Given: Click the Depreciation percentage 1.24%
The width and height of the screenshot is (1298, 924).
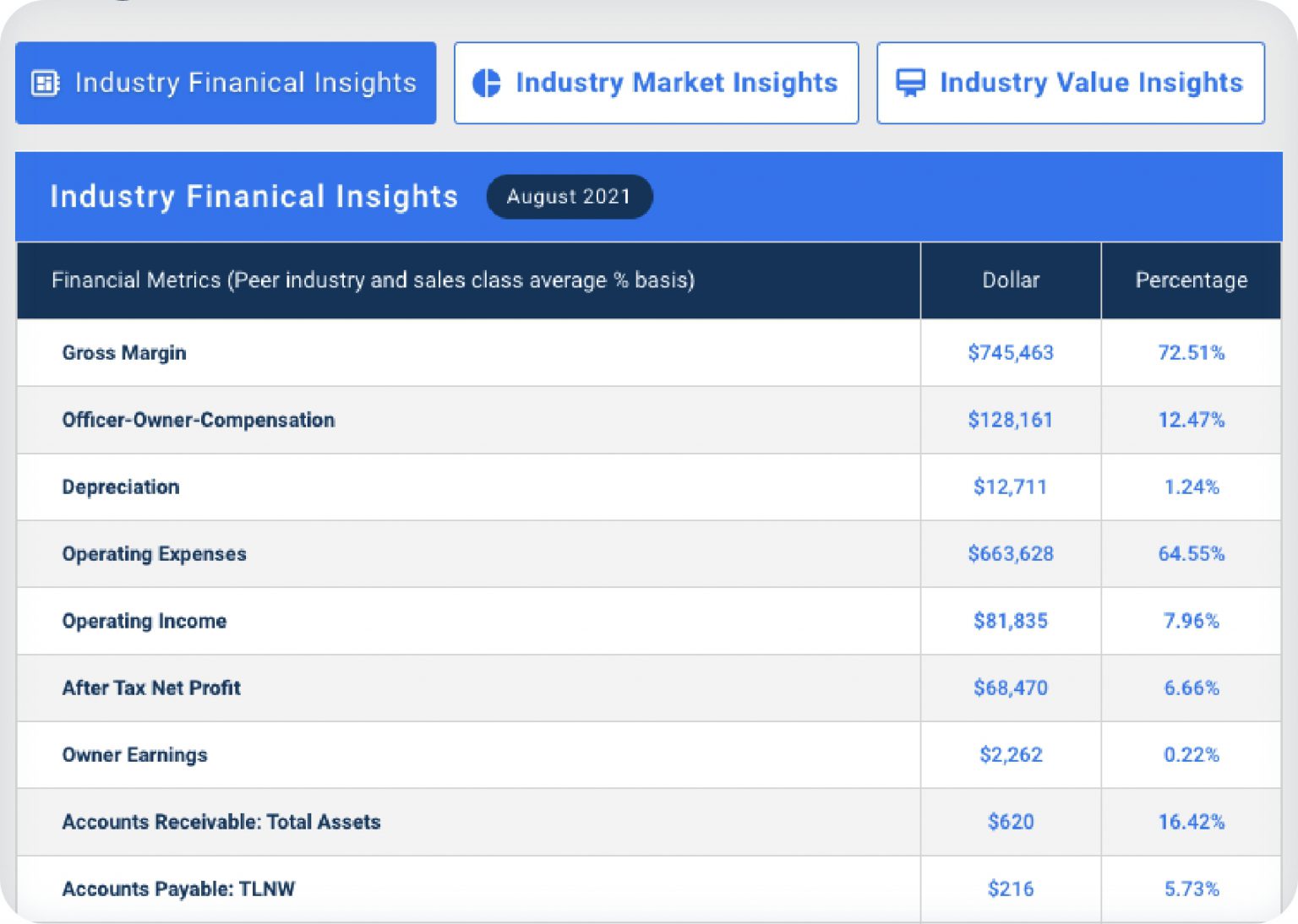Looking at the screenshot, I should (x=1192, y=487).
